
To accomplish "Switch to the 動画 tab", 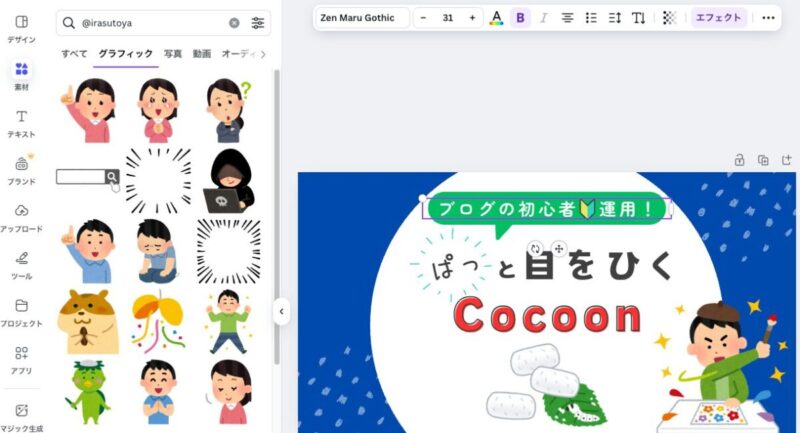I will [x=202, y=54].
